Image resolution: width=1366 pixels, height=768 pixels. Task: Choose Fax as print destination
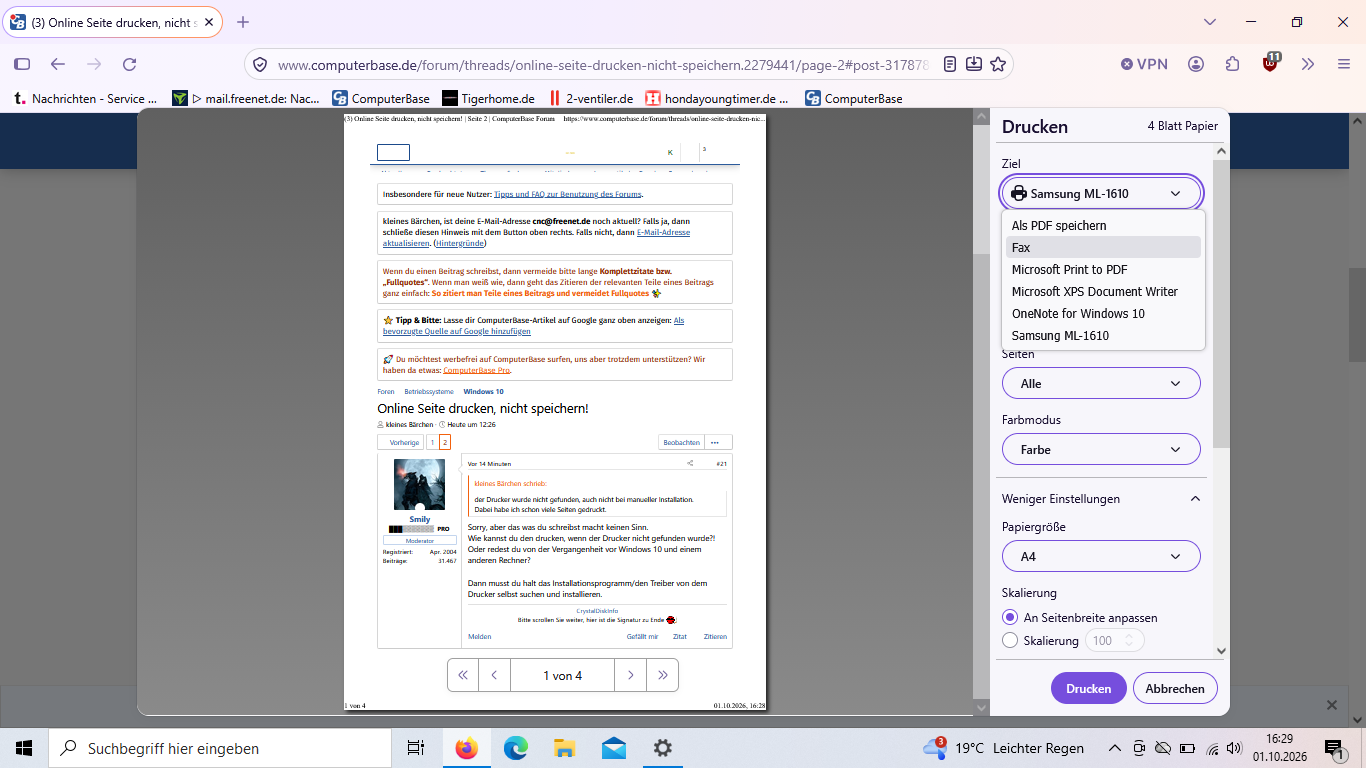tap(1103, 247)
